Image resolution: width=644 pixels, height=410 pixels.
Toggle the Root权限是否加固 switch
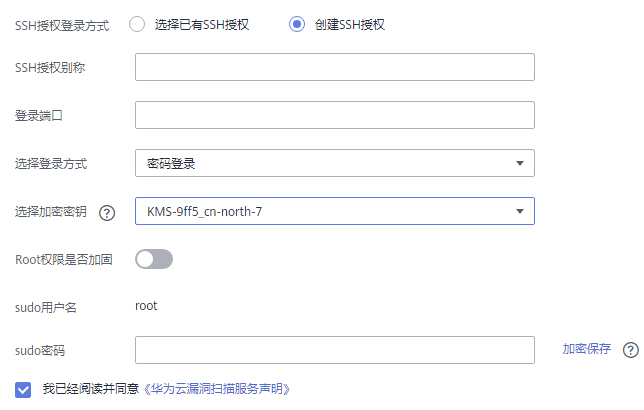pyautogui.click(x=154, y=260)
